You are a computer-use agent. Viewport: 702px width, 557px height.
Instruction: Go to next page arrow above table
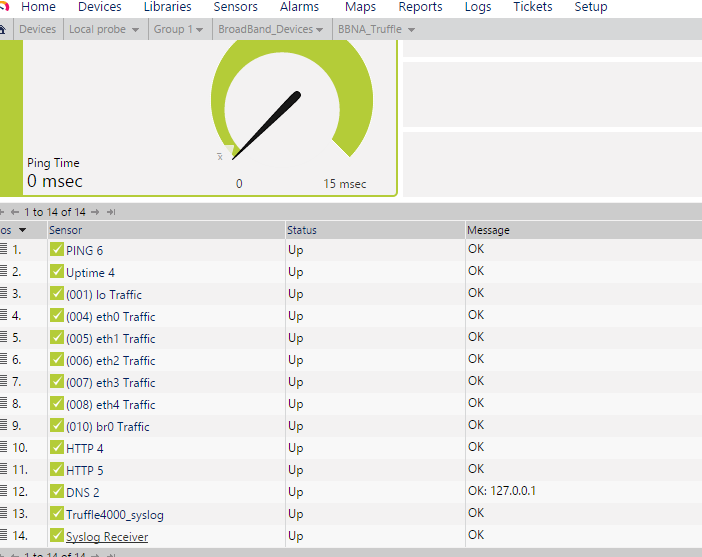pos(95,212)
